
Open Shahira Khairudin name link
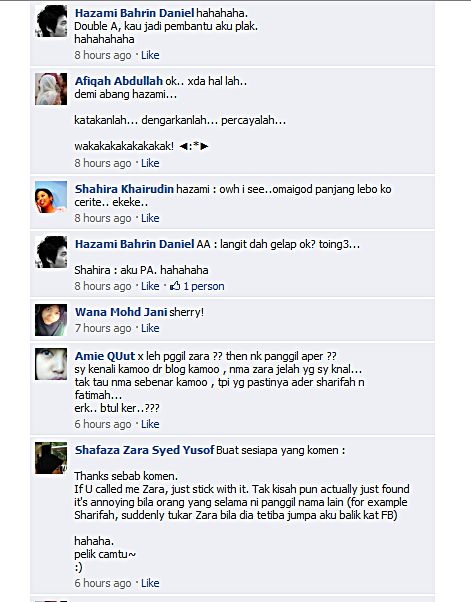coord(124,189)
